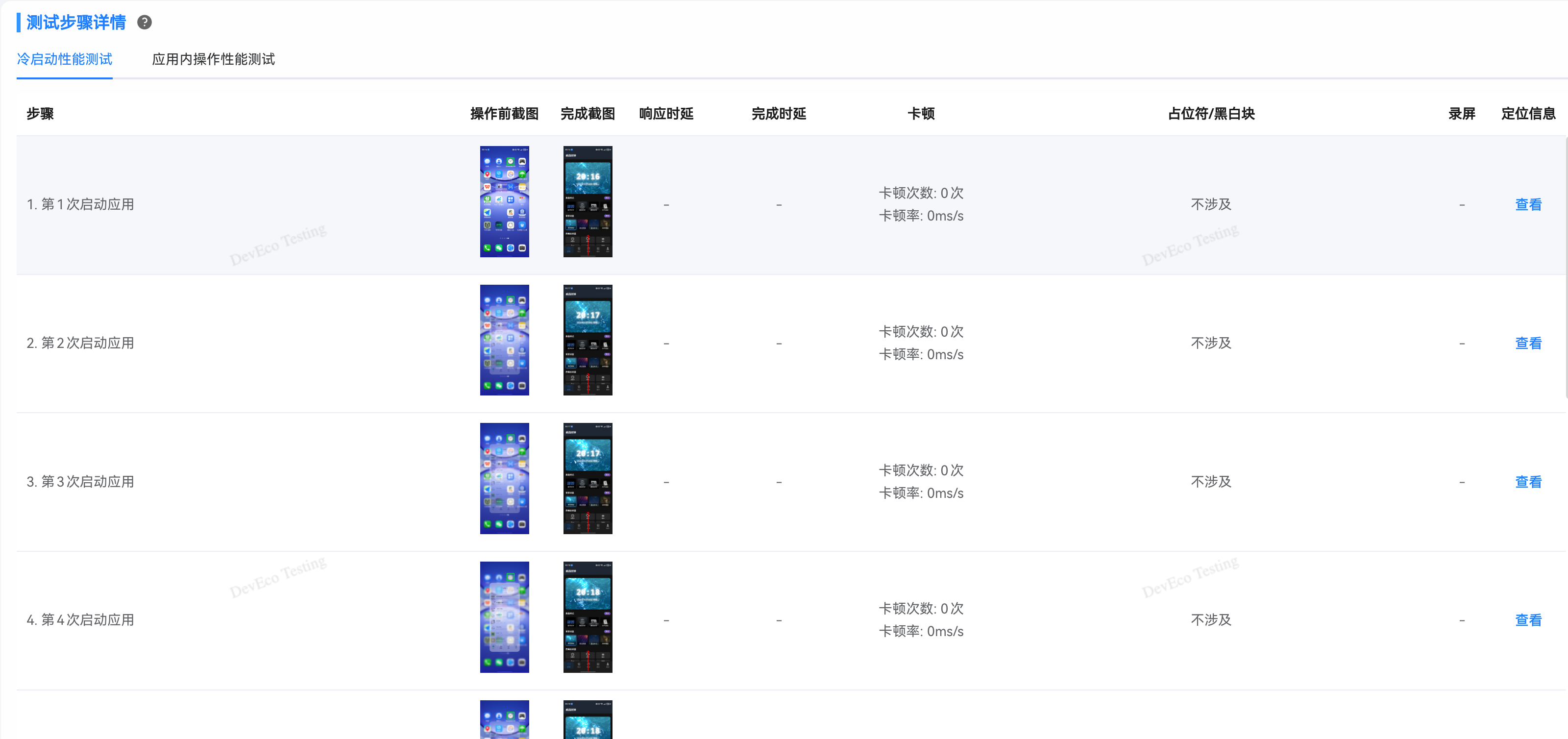
Task: View 完成截图 thumbnail for 第2次启动应用
Action: 588,340
